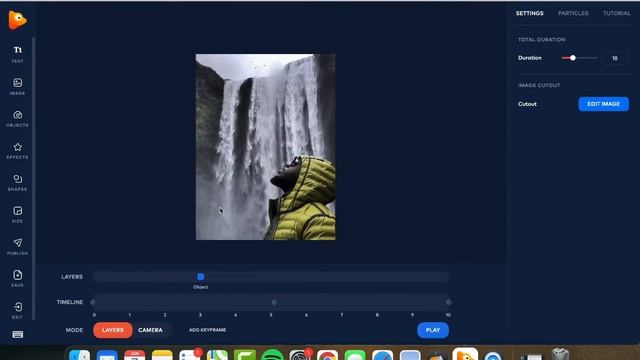Open Trash in the dock
This screenshot has width=640, height=360.
[x=560, y=354]
